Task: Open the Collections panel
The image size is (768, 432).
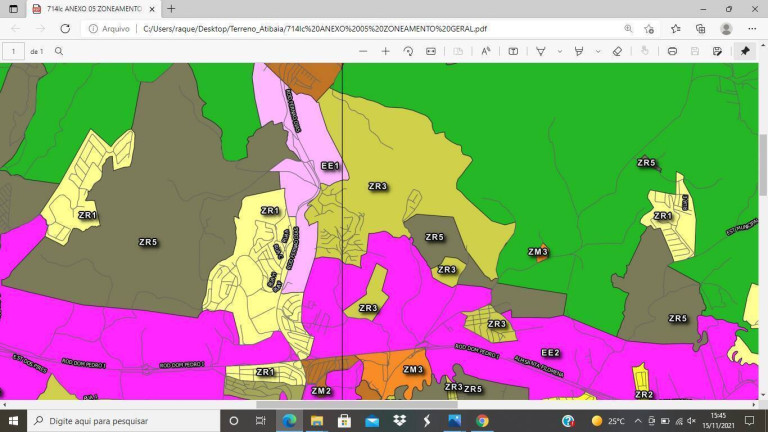Action: click(700, 28)
